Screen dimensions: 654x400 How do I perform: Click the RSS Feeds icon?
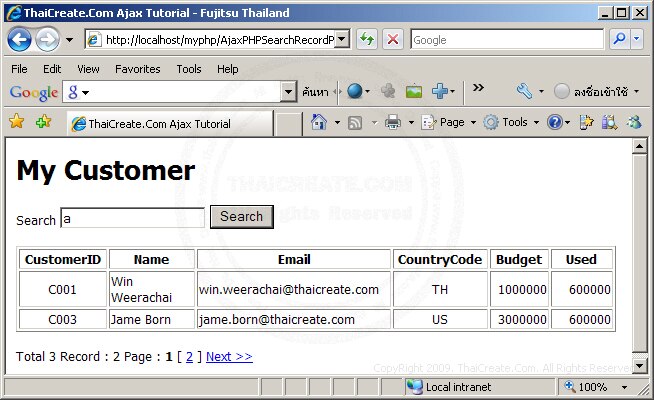click(x=355, y=123)
